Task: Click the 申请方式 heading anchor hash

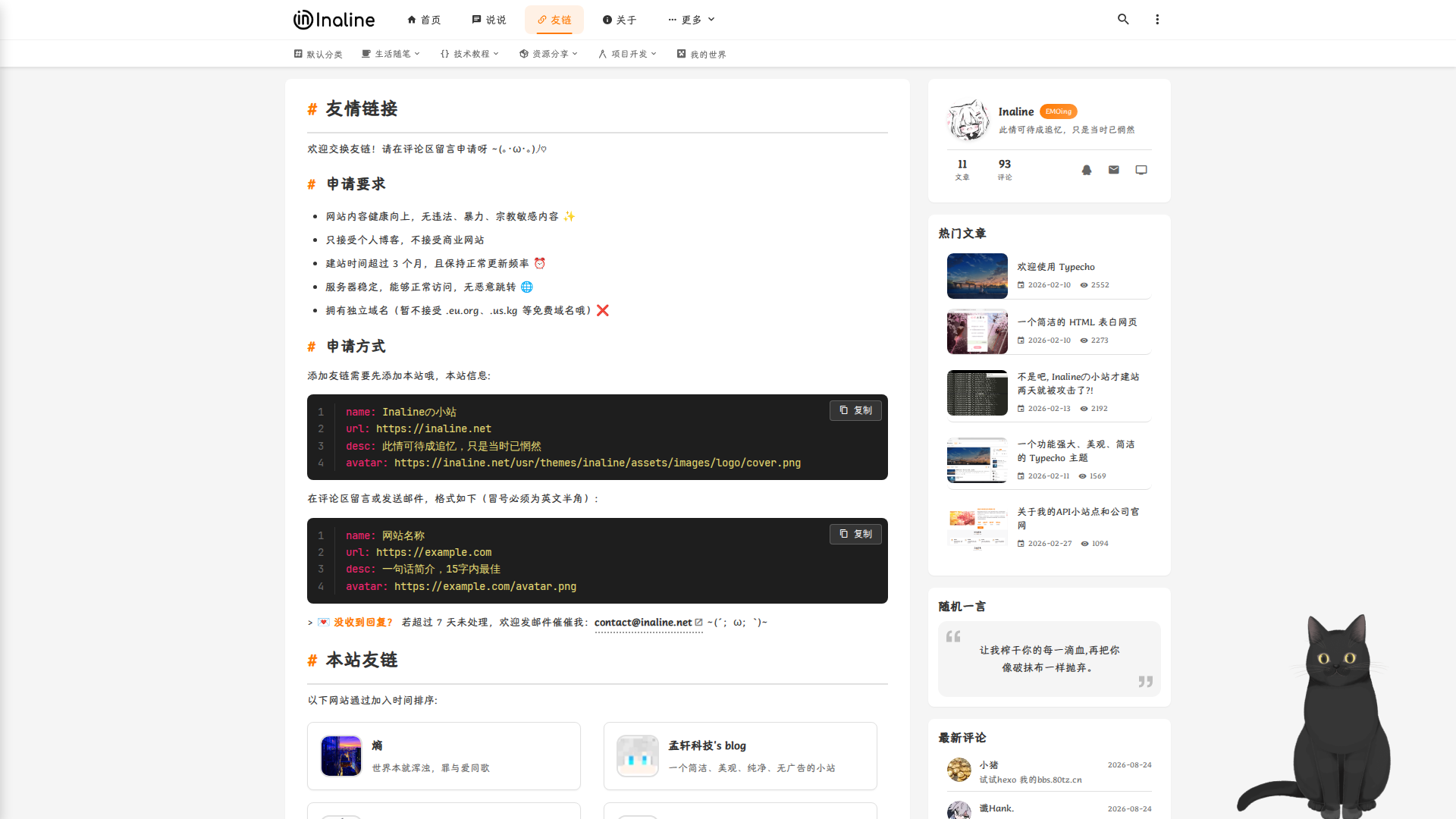Action: 311,347
